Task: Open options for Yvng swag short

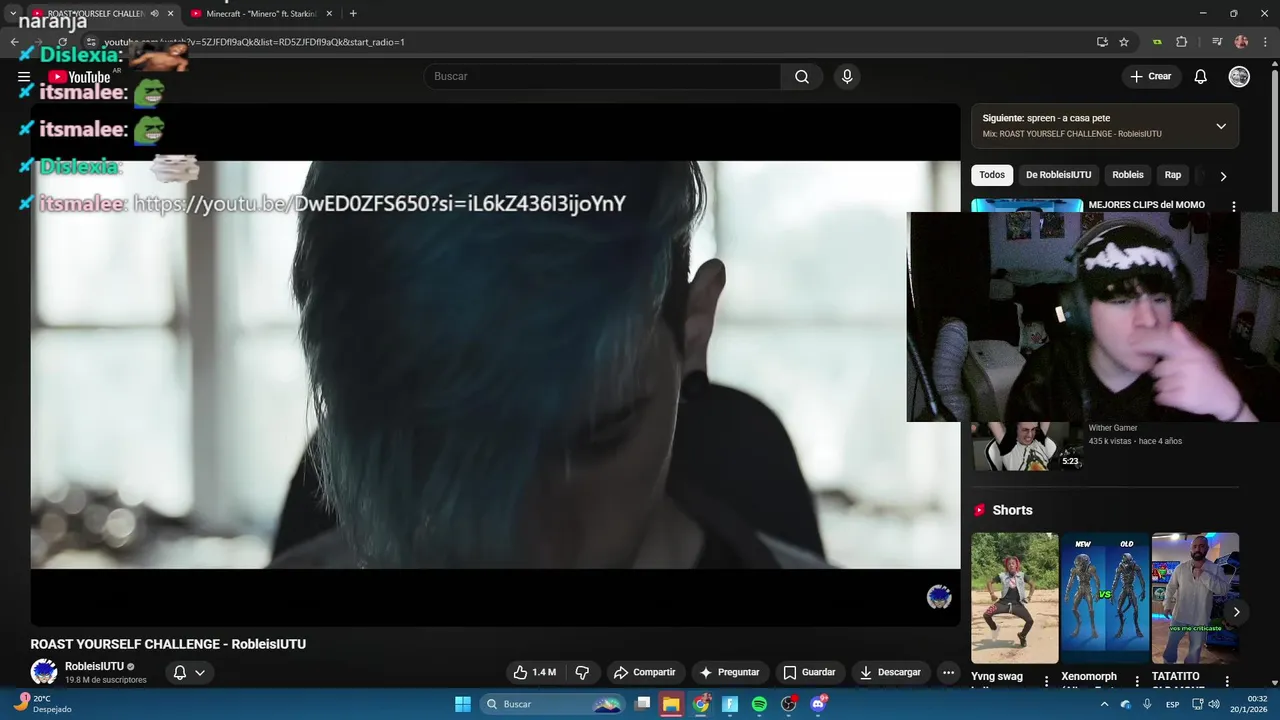Action: (1047, 681)
